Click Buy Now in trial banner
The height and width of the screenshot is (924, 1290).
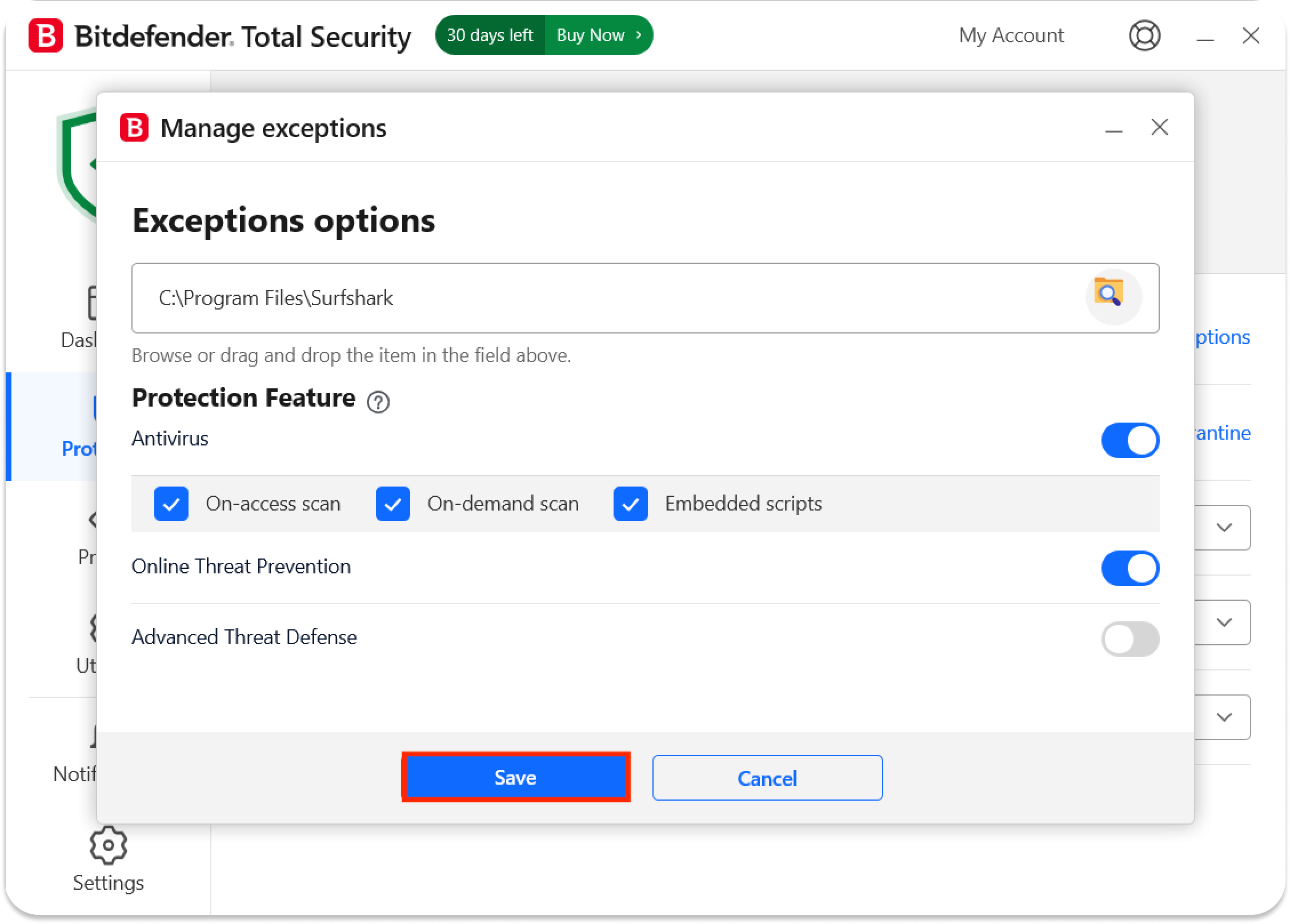(x=598, y=35)
